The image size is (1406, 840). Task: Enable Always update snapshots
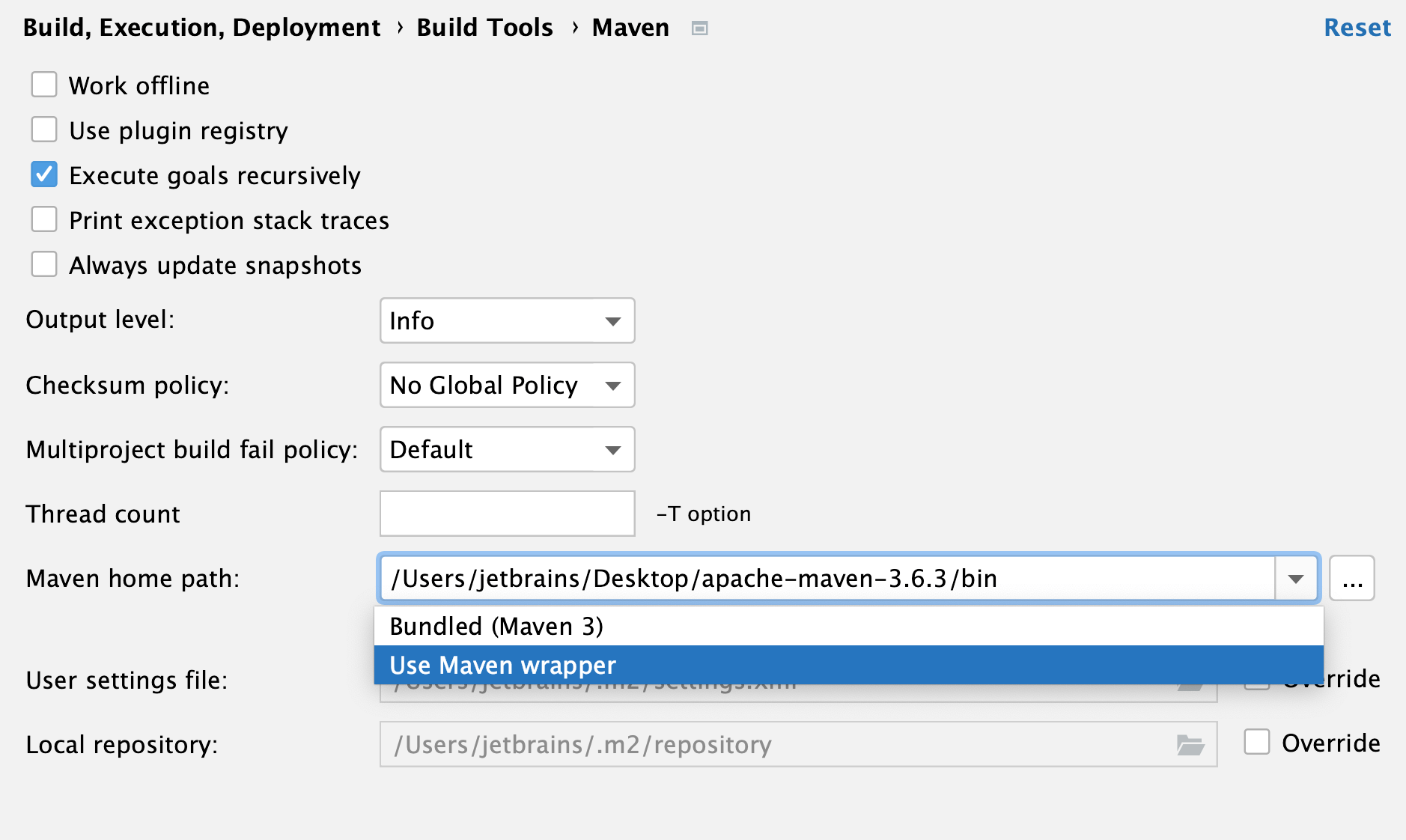click(44, 264)
